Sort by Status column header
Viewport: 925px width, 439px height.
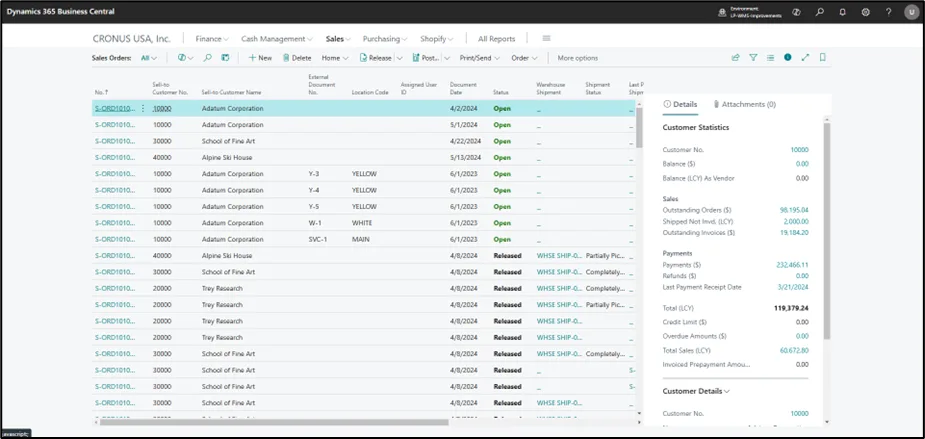(x=500, y=93)
